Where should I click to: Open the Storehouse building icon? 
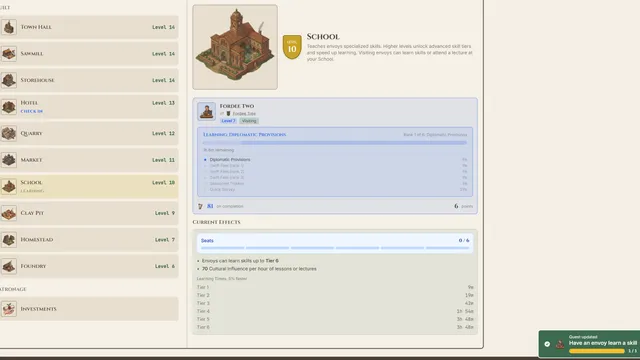coord(9,80)
